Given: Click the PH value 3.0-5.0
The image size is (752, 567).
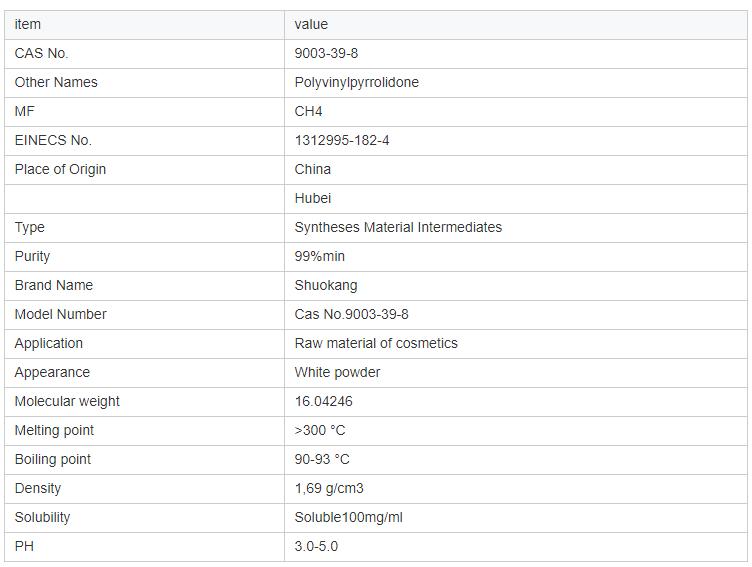Looking at the screenshot, I should pyautogui.click(x=316, y=546).
